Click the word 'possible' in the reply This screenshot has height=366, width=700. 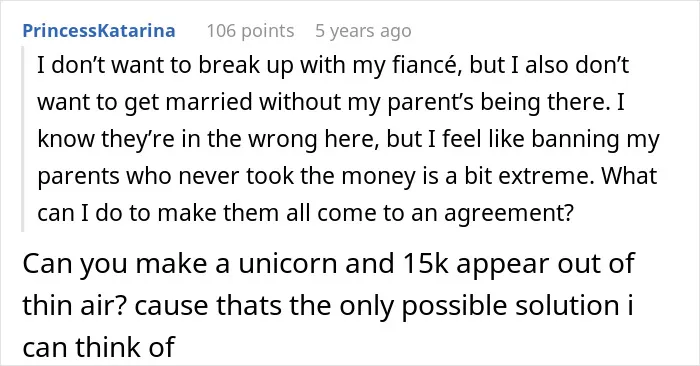coord(454,307)
